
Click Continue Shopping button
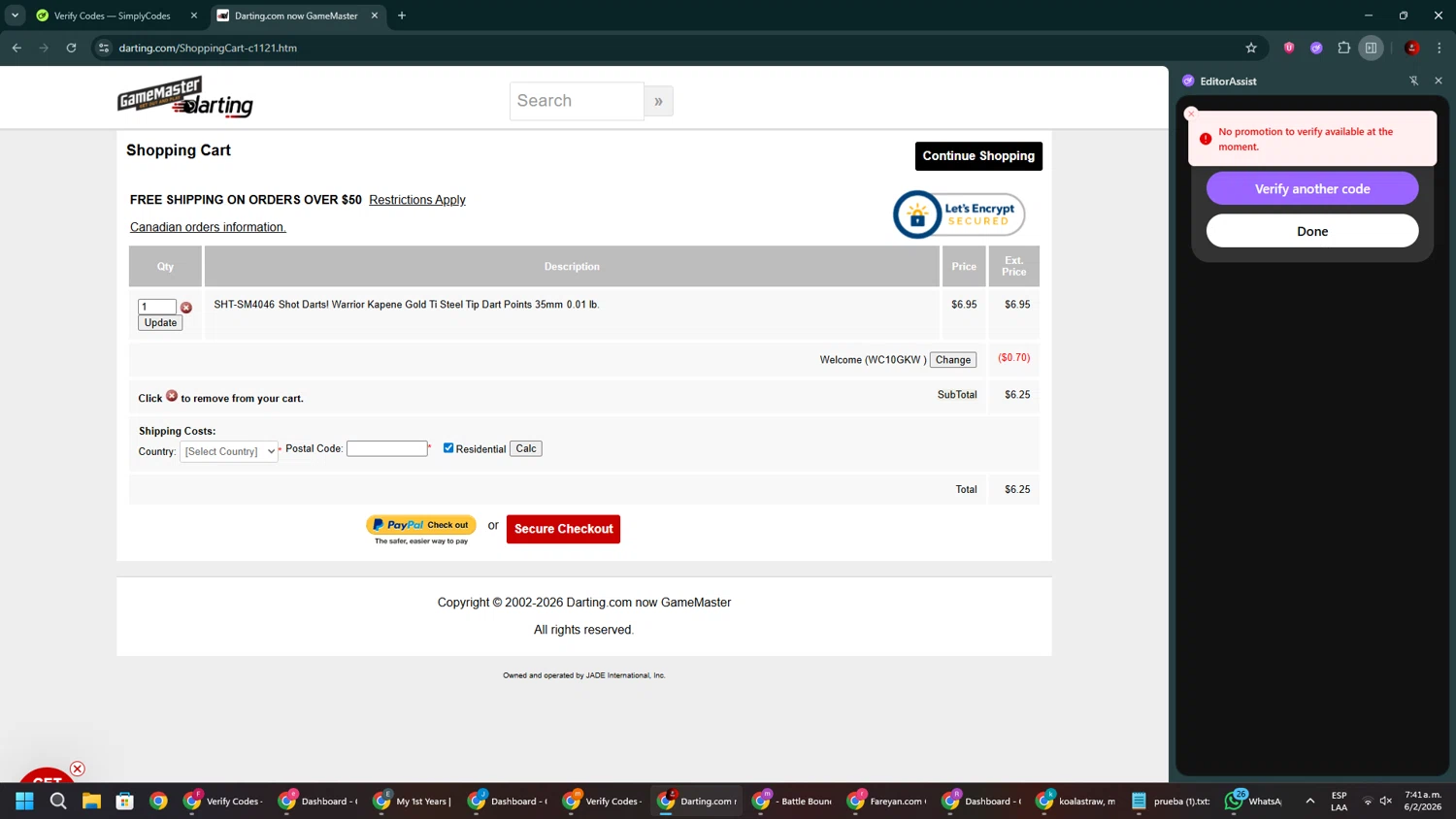(978, 156)
